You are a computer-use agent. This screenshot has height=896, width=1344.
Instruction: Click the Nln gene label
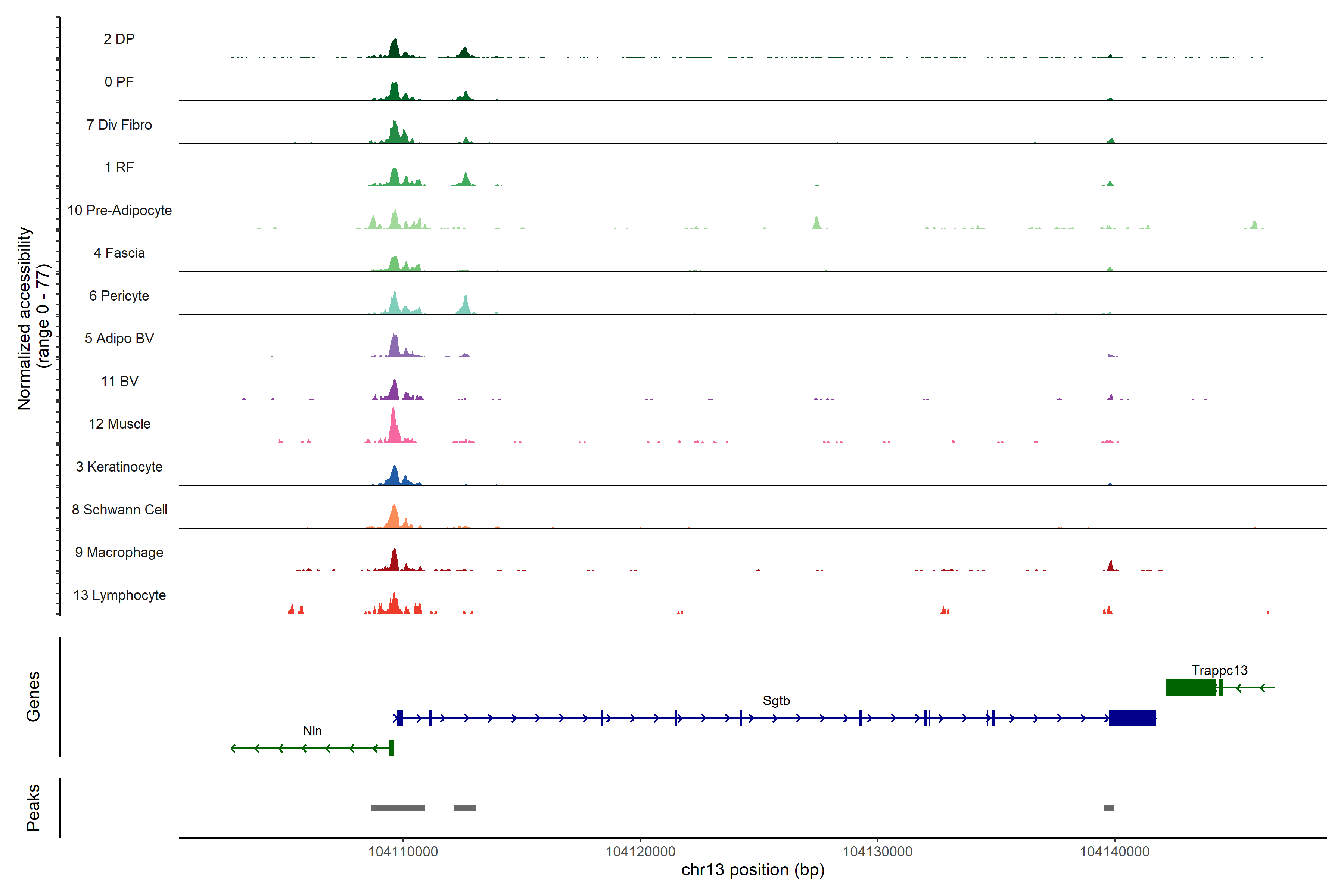312,731
